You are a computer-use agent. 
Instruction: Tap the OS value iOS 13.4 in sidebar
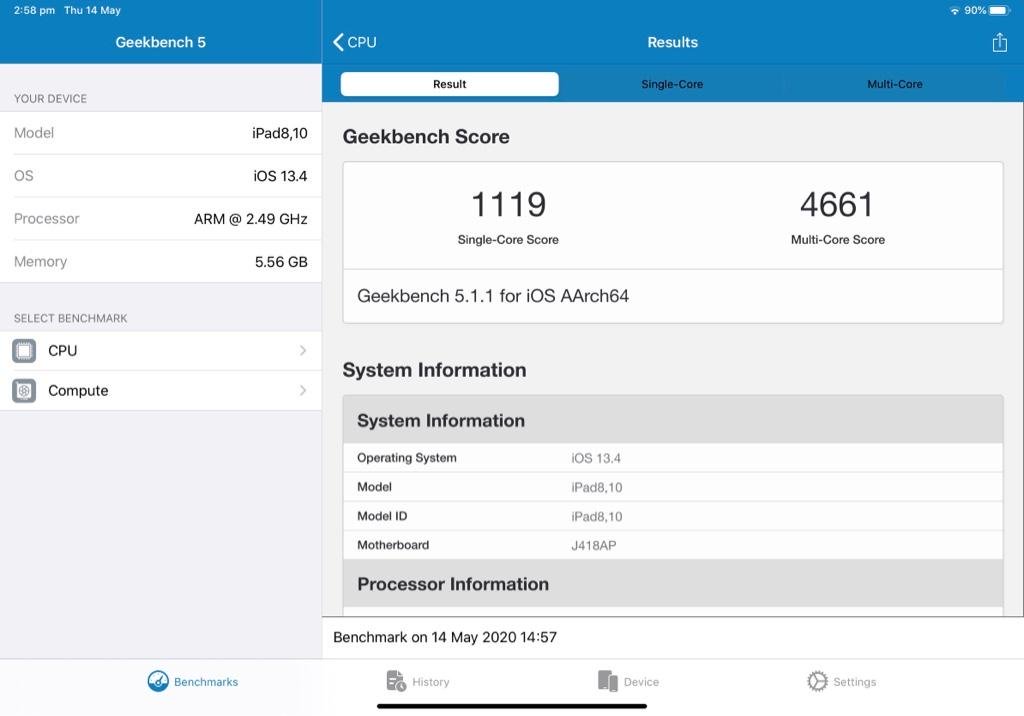pyautogui.click(x=280, y=176)
